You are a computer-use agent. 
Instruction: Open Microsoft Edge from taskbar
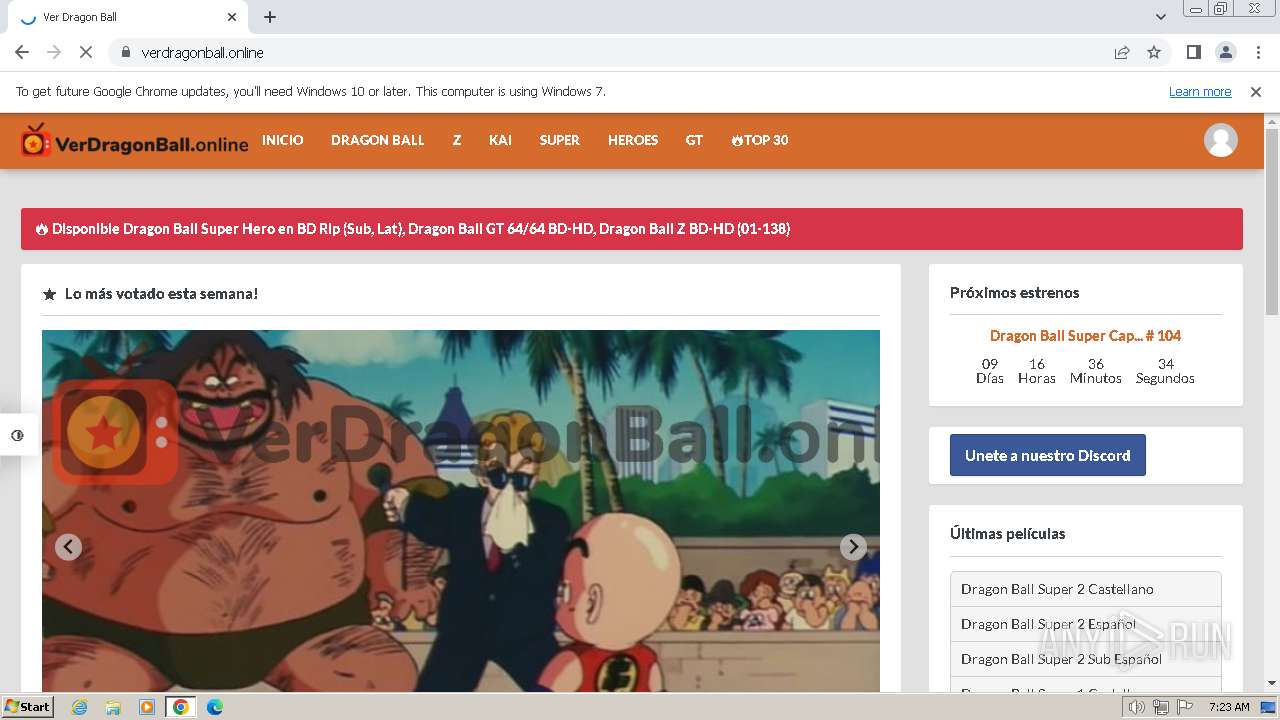pos(215,707)
